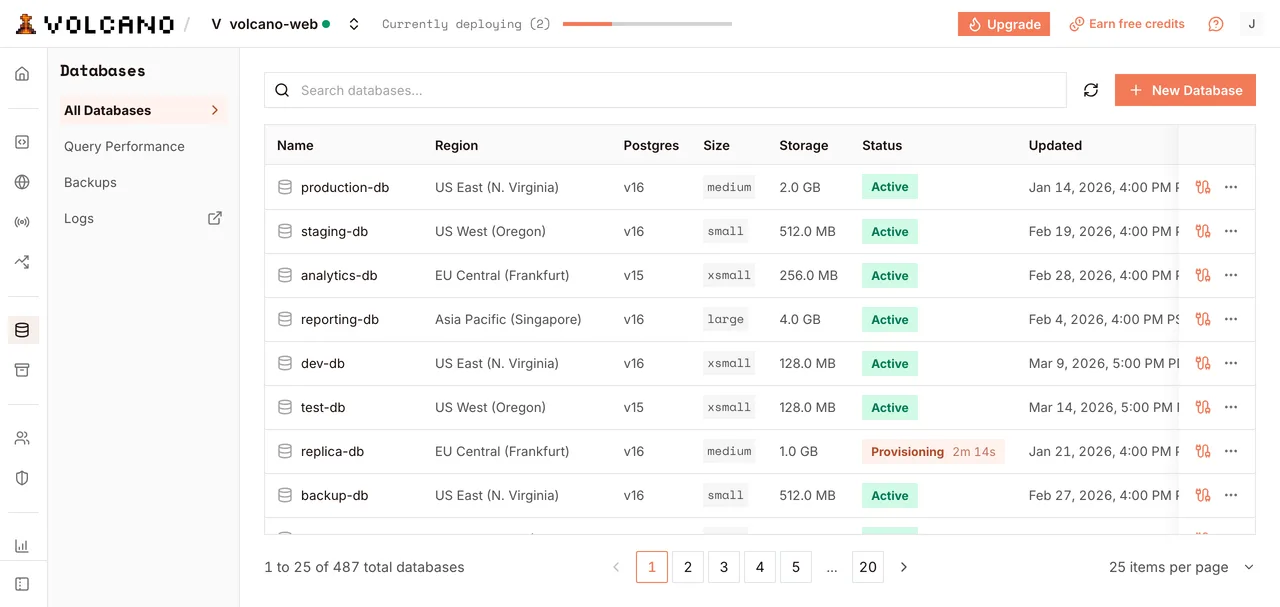This screenshot has width=1280, height=607.
Task: Click the bottom panel layout sidebar icon
Action: click(22, 584)
